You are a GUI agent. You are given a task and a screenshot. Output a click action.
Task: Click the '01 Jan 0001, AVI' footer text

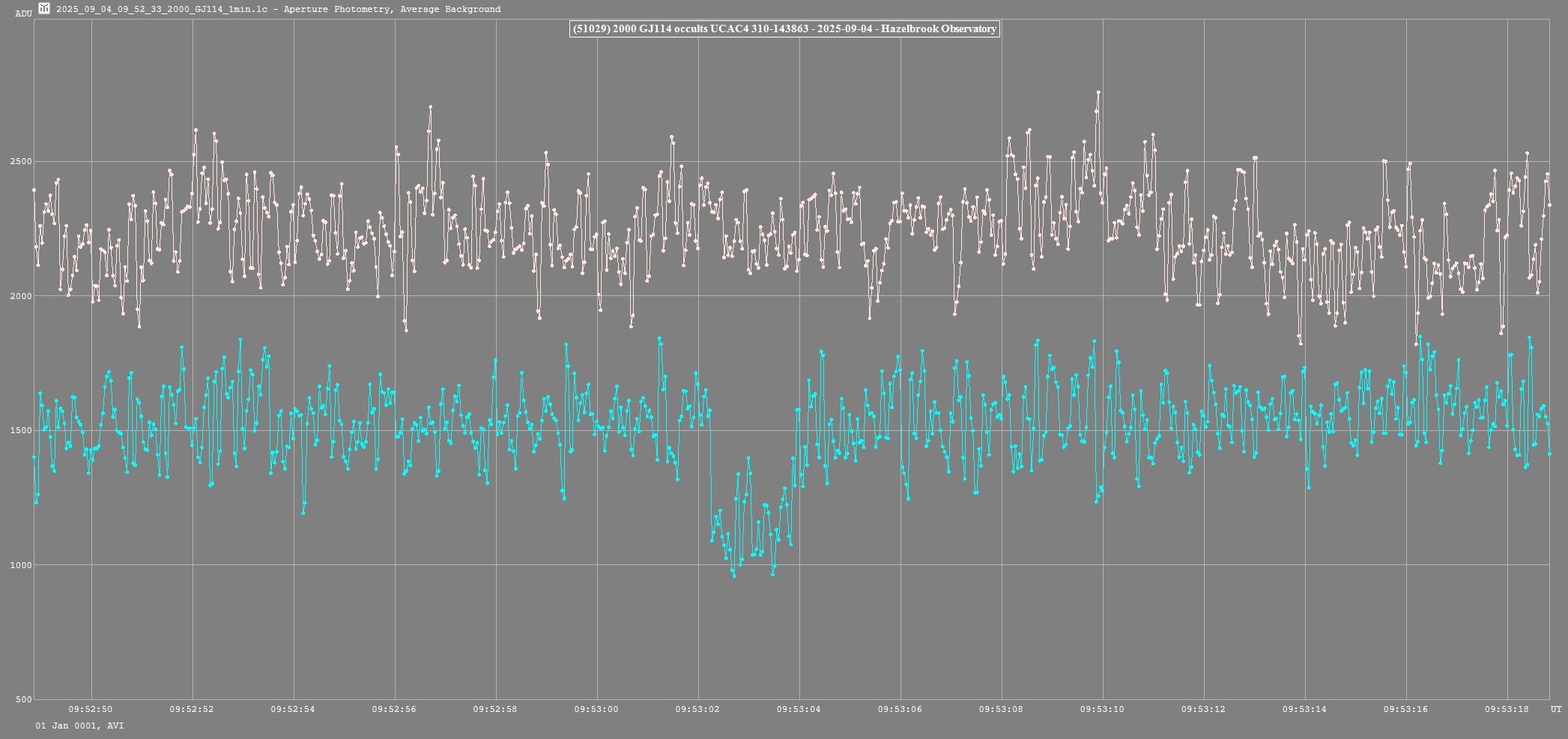(80, 726)
